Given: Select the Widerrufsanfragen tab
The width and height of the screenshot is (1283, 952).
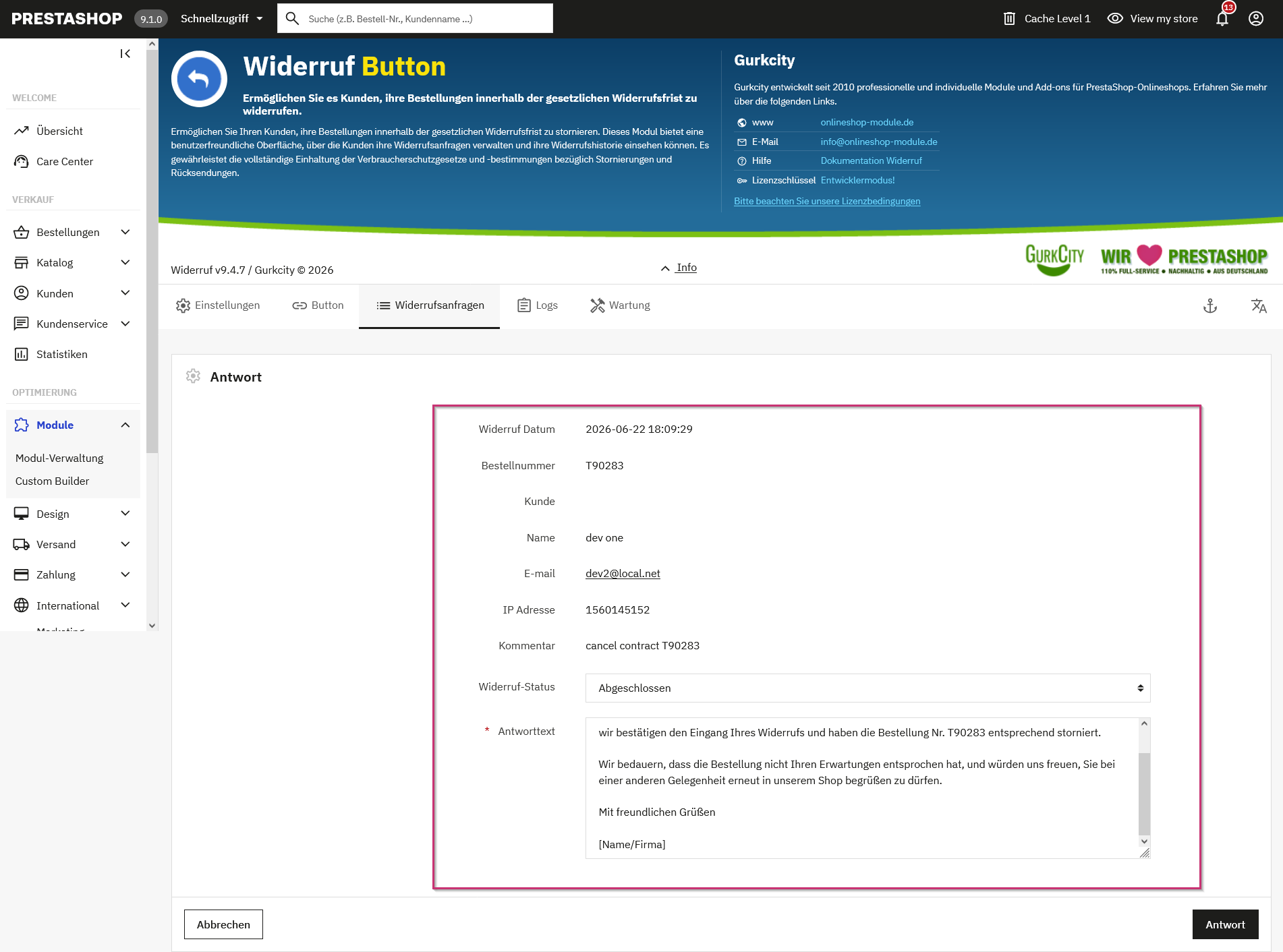Looking at the screenshot, I should tap(430, 305).
